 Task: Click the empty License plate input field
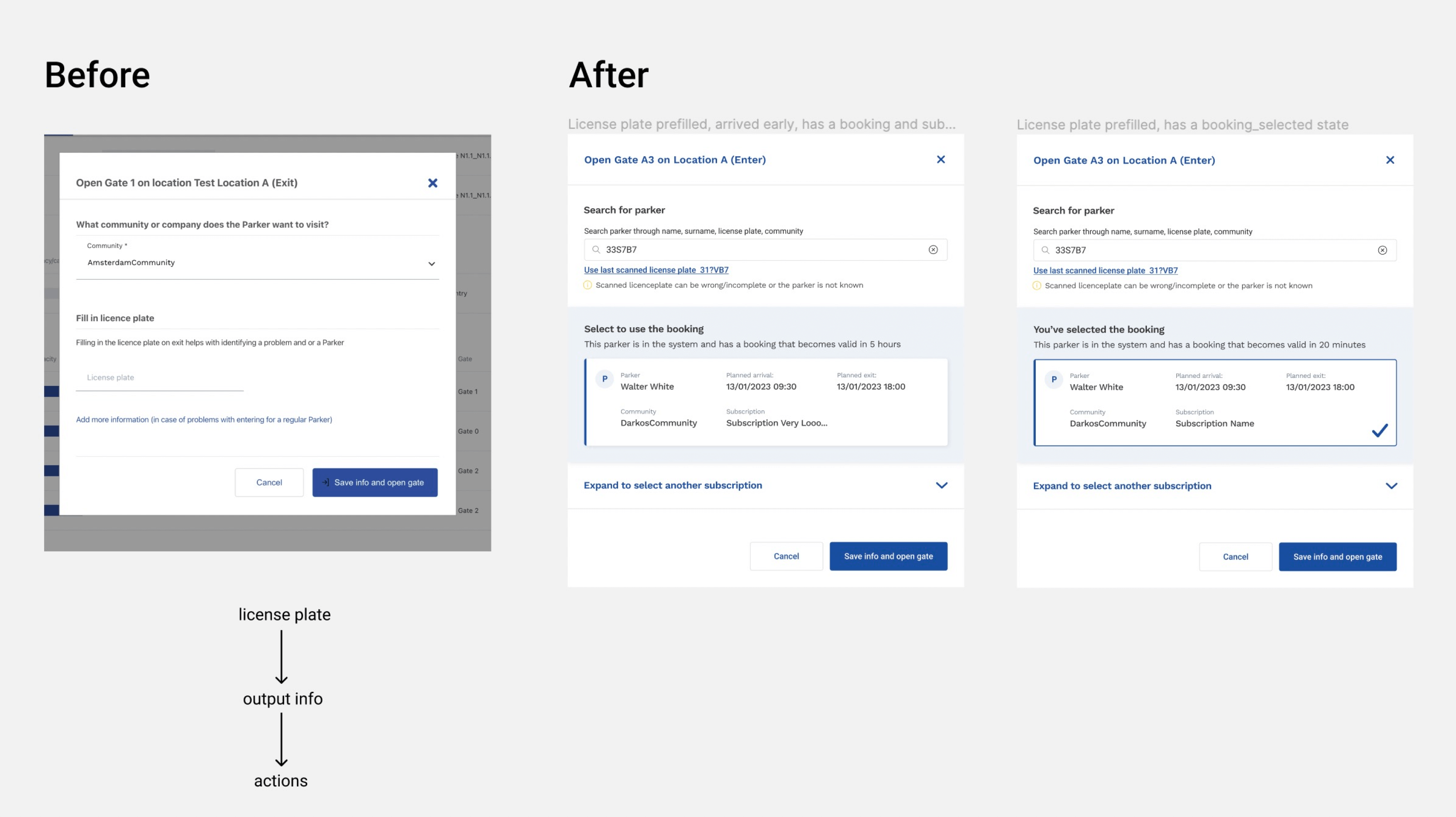coord(159,377)
